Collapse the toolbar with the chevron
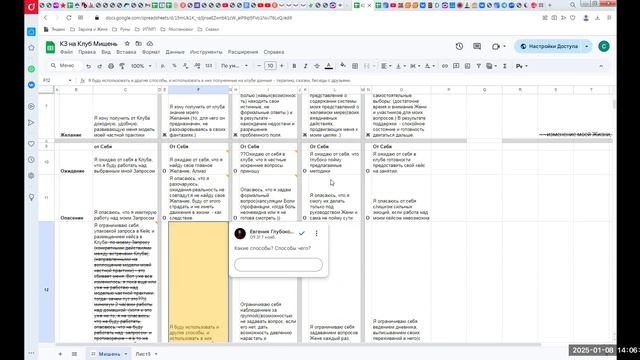Screen dimensions: 640x360 point(601,66)
